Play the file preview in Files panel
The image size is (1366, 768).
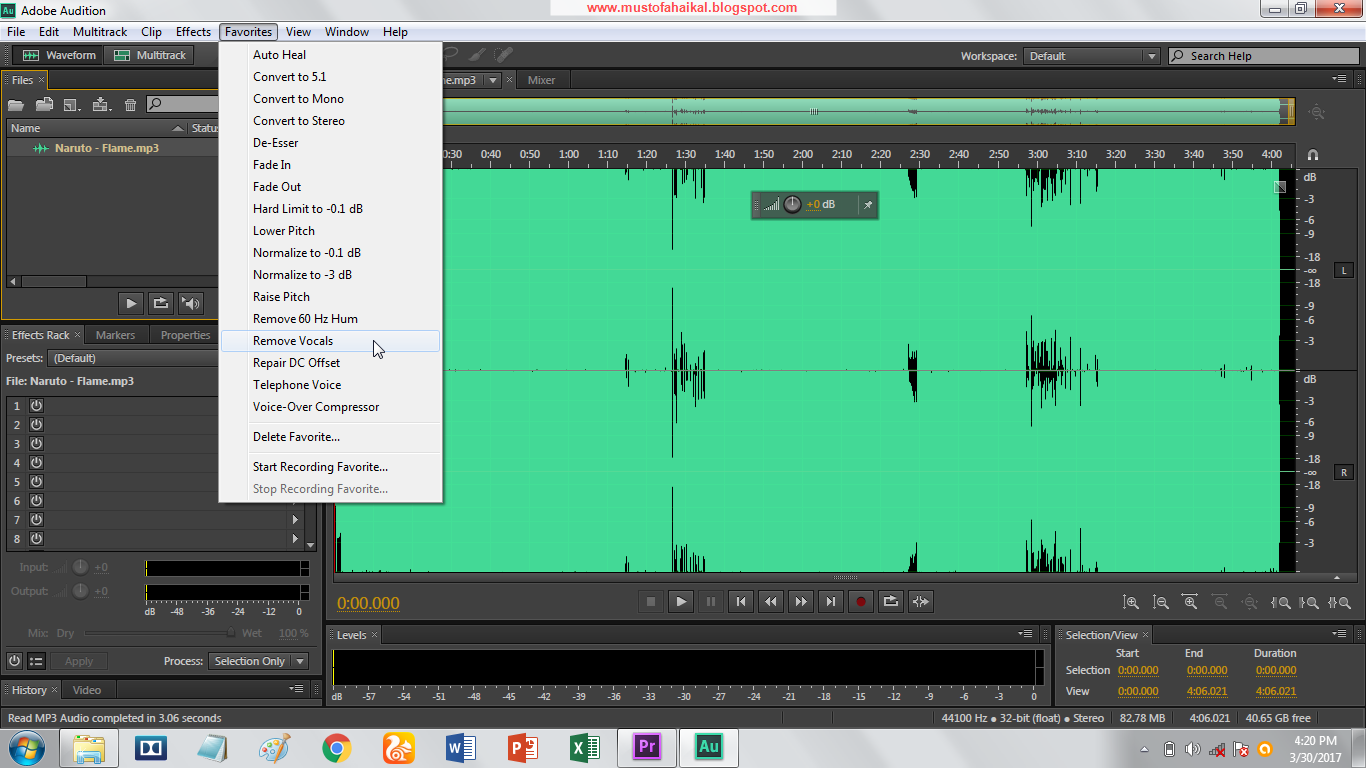[x=131, y=303]
